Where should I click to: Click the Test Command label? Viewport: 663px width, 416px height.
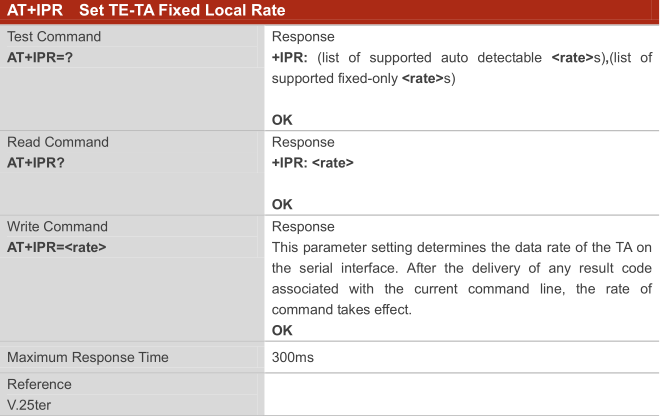(x=54, y=37)
